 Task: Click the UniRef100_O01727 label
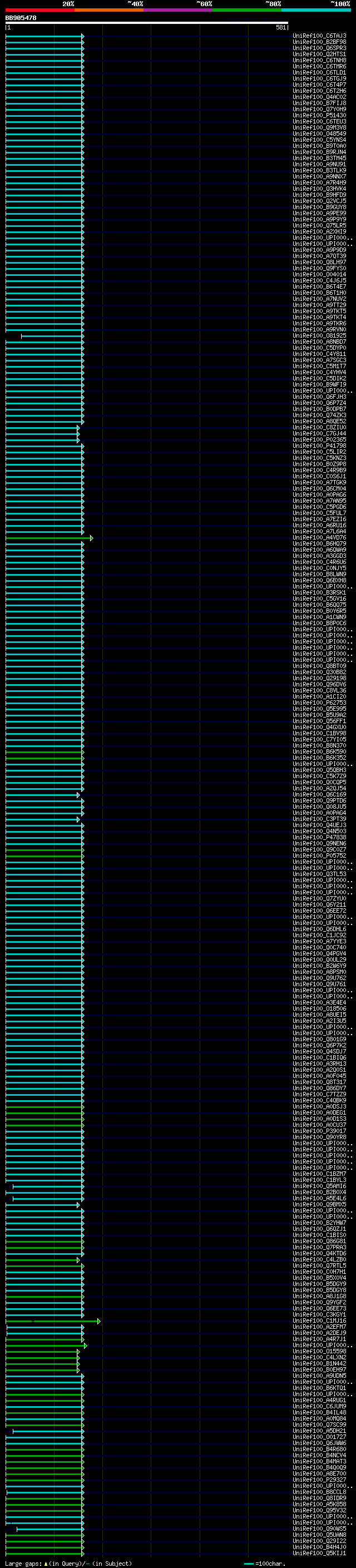(319, 1437)
